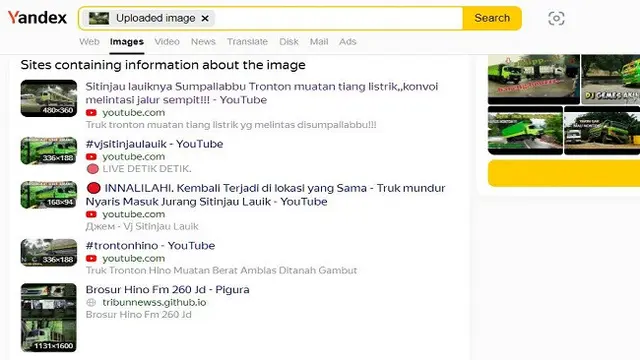Click the 1131×1600 brochure thumbnail
640x360 pixels.
49,318
